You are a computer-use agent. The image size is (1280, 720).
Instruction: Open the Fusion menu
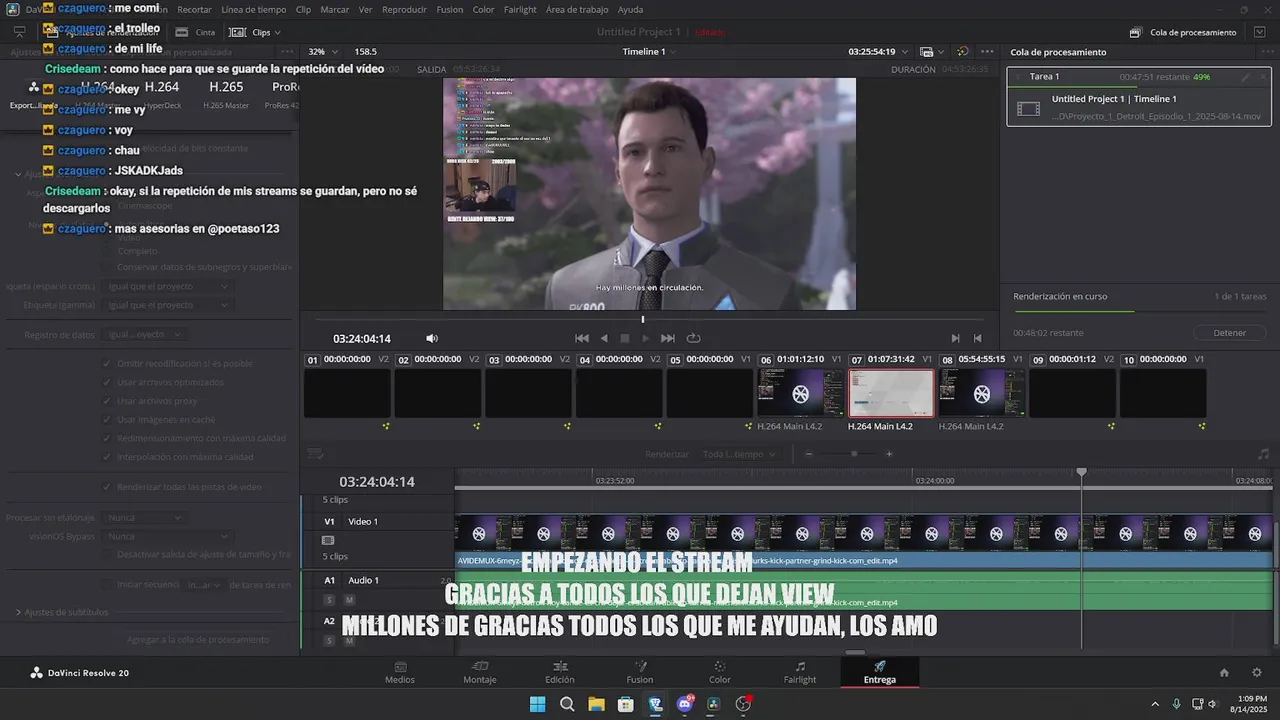point(450,9)
